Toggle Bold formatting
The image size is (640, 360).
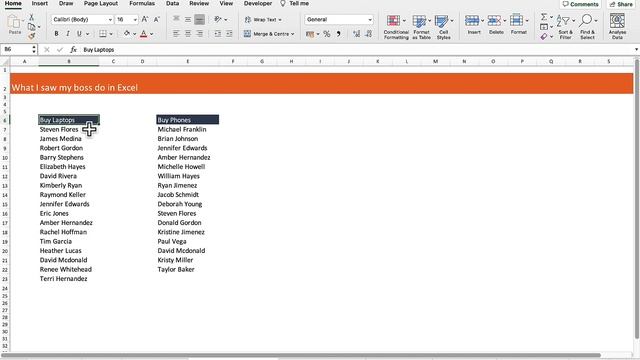coord(56,33)
